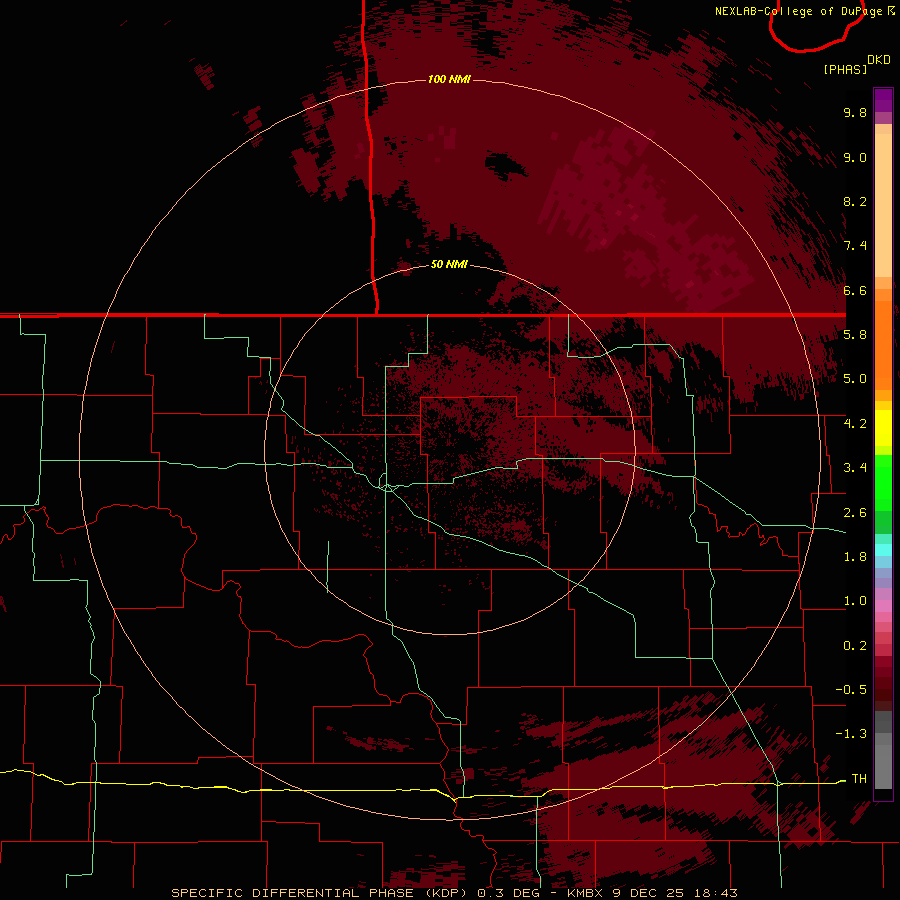This screenshot has height=900, width=900.
Task: Select the 7.4 scale label
Action: [x=855, y=246]
